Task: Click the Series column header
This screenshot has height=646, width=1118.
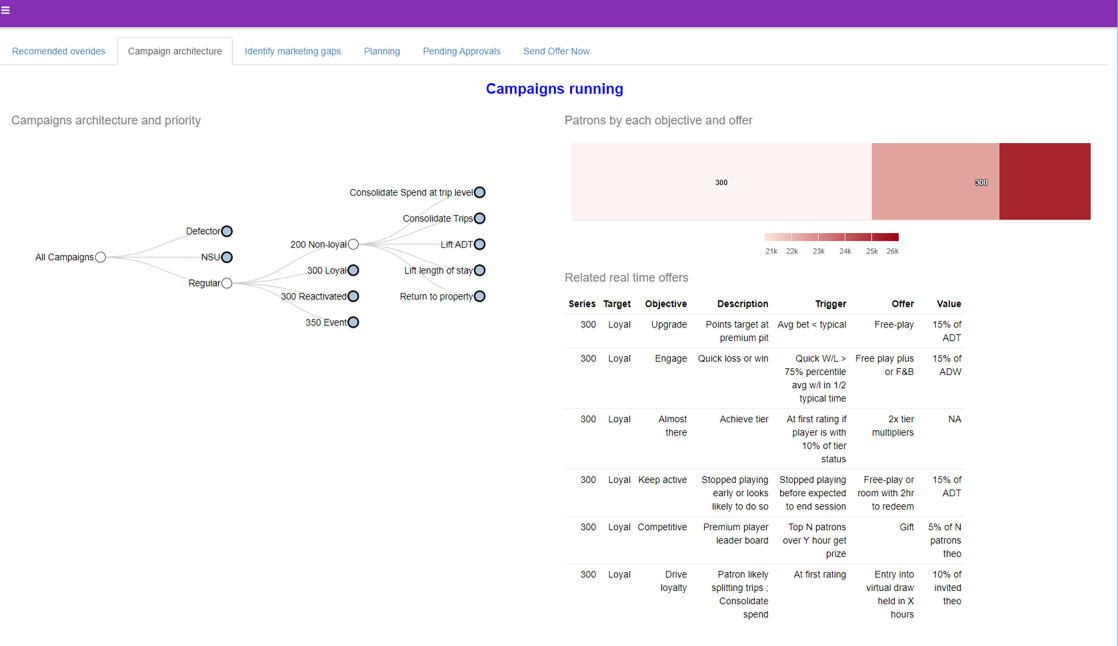Action: (x=582, y=304)
